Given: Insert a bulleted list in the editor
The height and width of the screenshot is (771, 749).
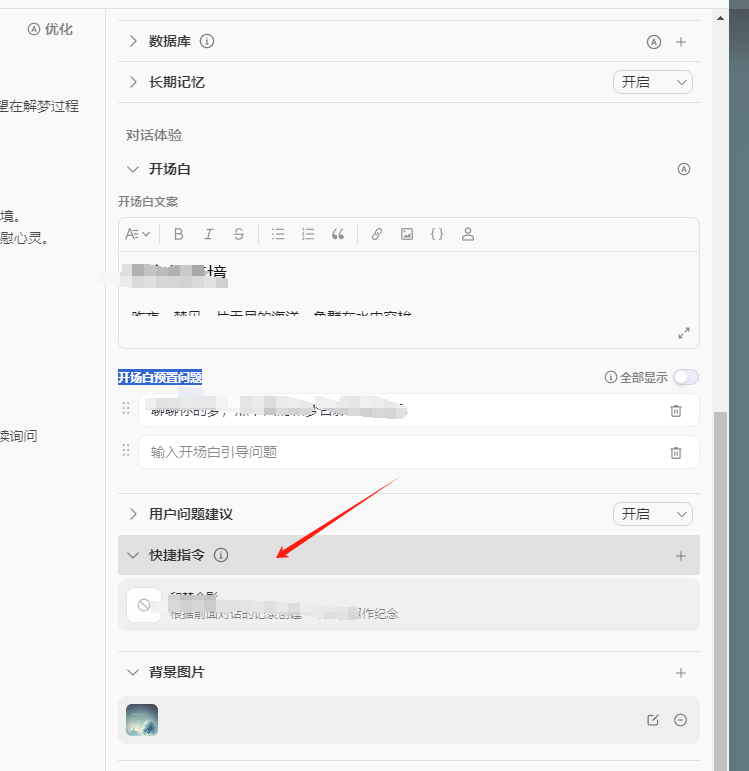Looking at the screenshot, I should (x=278, y=234).
